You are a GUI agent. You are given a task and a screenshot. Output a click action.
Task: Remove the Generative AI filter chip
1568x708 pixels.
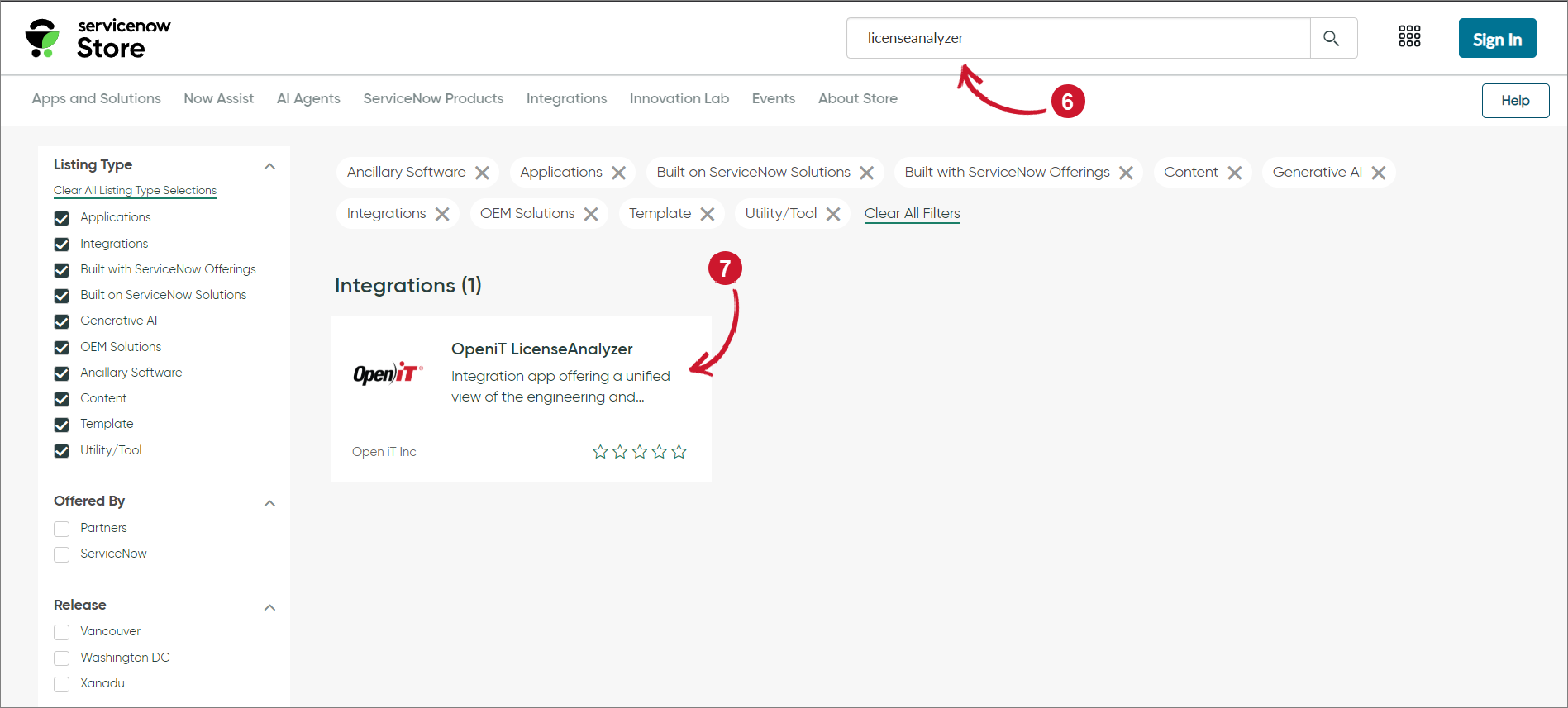(1378, 173)
